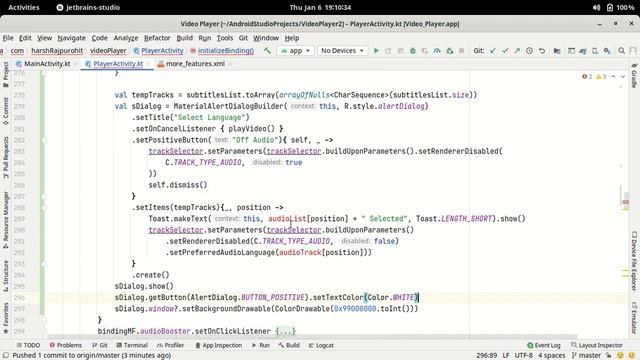Open Project Structure folder icon
640x360 pixels.
(x=557, y=51)
